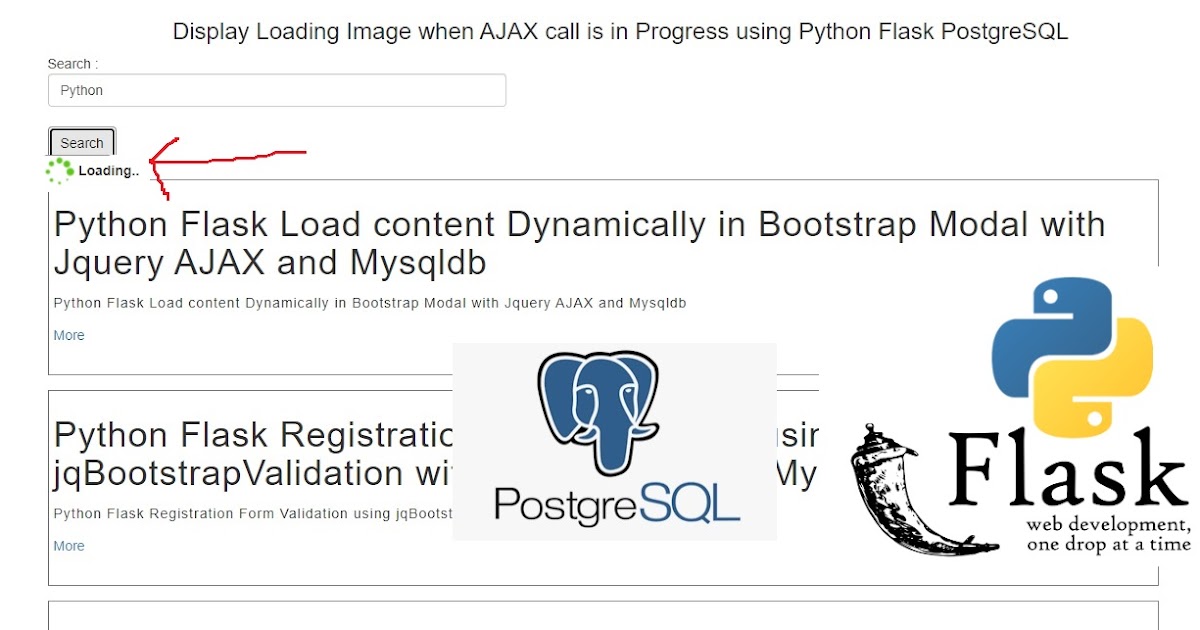Click the page title about AJAX loading
Screen dimensions: 1200x630
(x=622, y=31)
